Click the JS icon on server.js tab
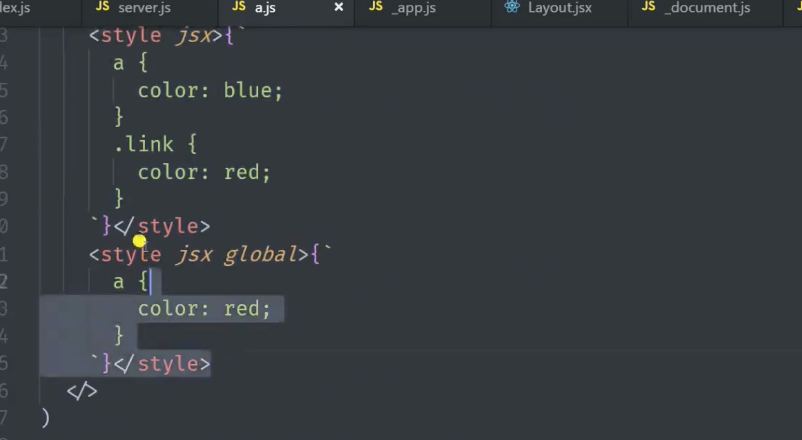This screenshot has height=440, width=802. point(102,7)
